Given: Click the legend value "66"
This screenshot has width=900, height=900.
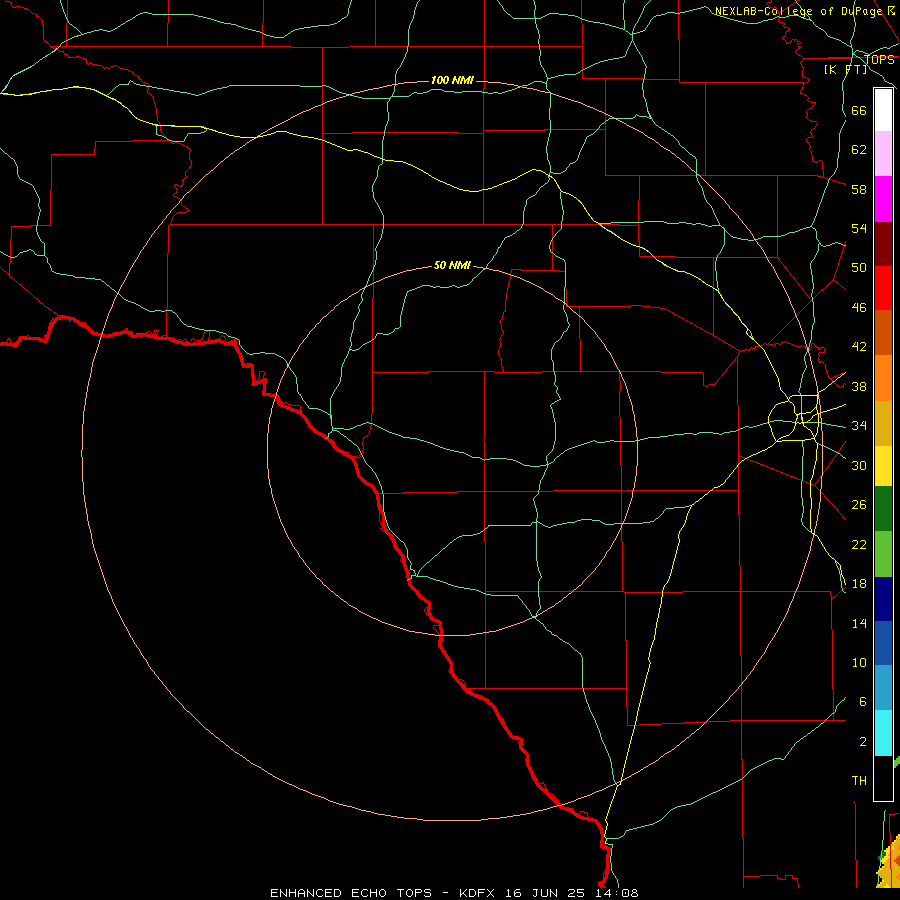Looking at the screenshot, I should (859, 110).
